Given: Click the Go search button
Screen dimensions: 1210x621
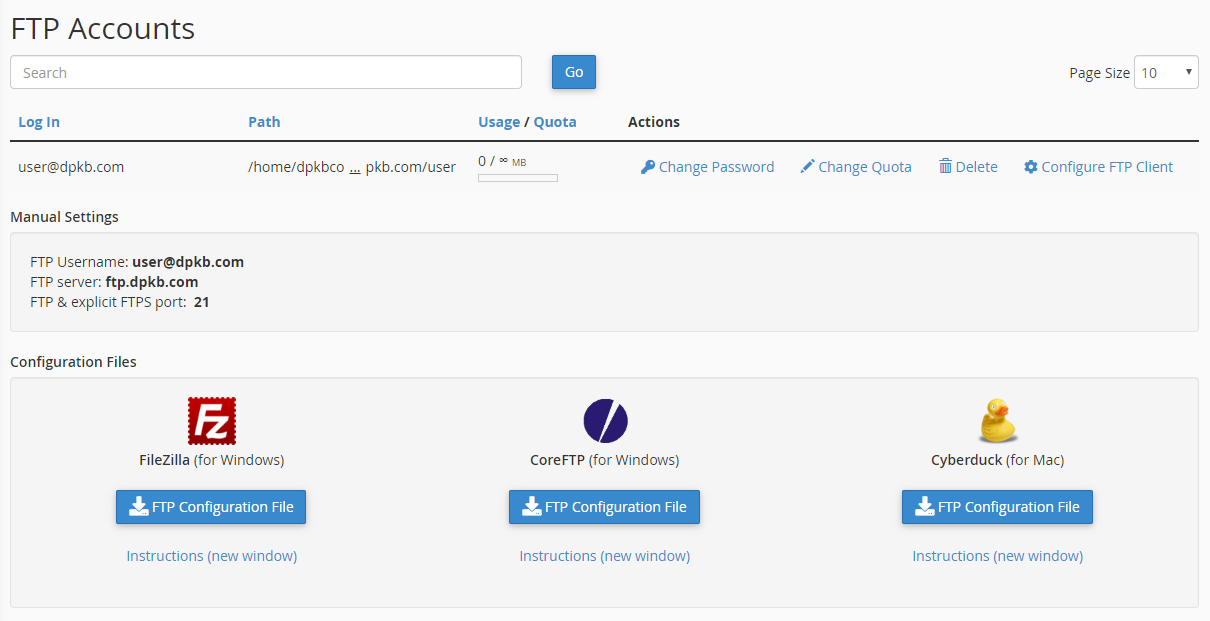Looking at the screenshot, I should [573, 72].
